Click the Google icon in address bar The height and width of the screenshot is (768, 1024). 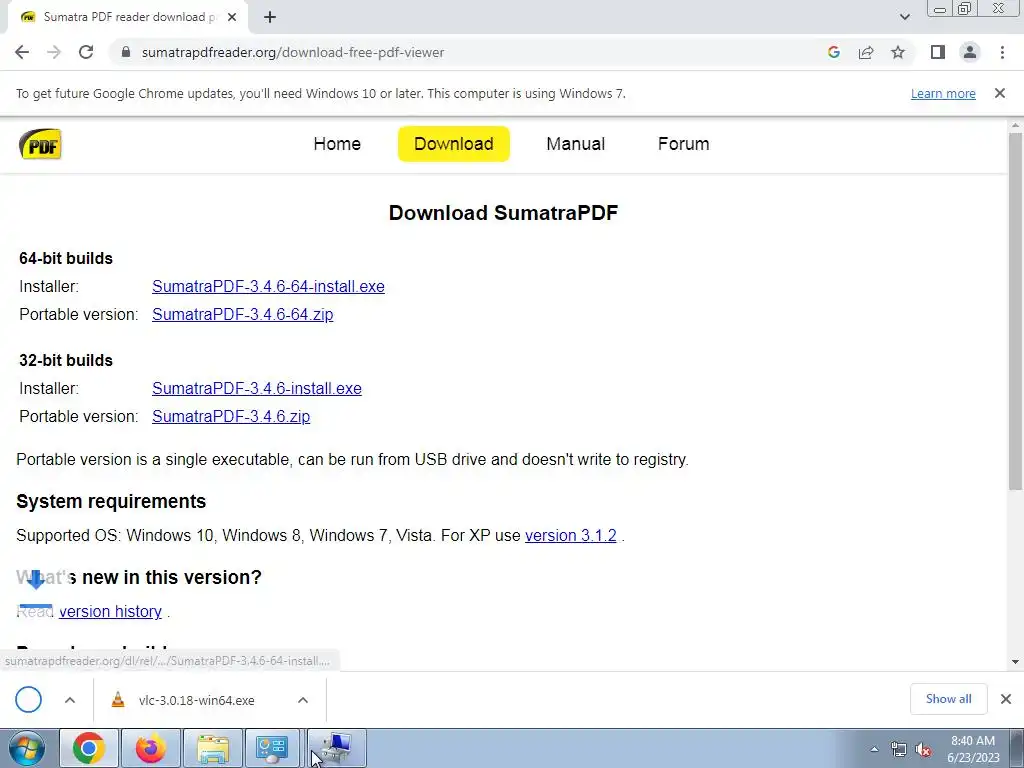coord(833,52)
